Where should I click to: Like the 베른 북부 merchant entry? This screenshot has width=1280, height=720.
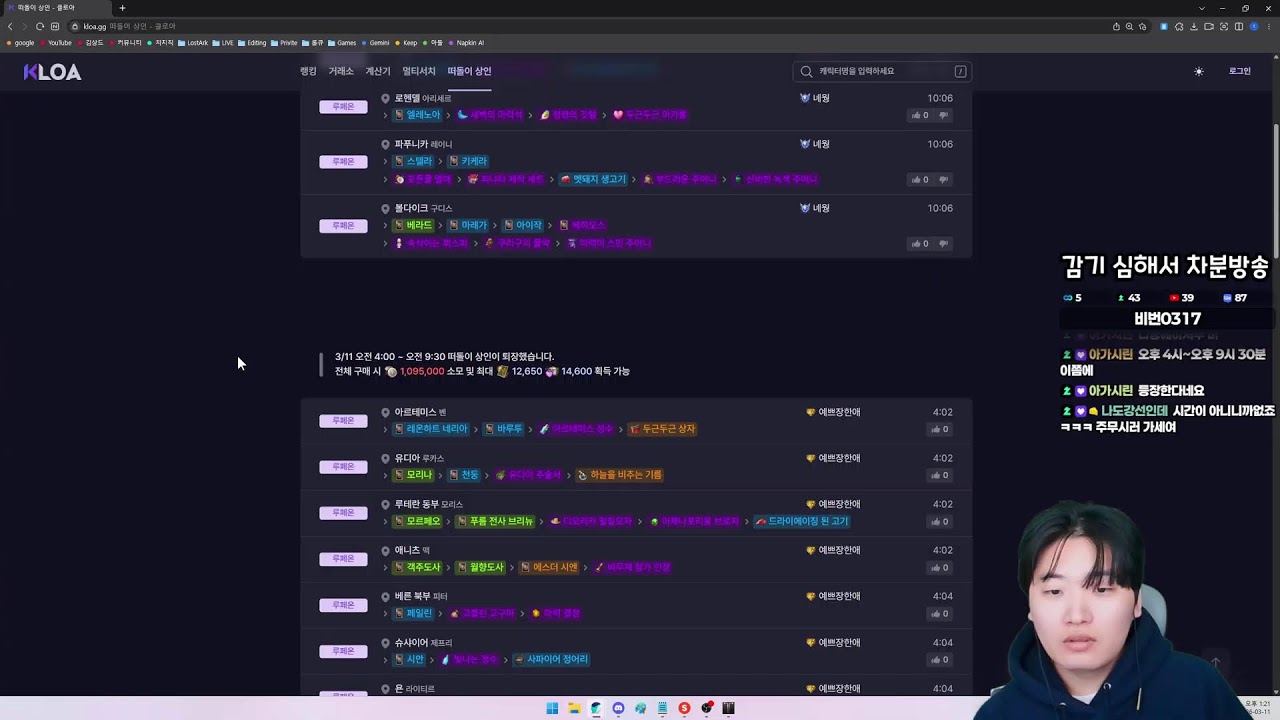(940, 613)
